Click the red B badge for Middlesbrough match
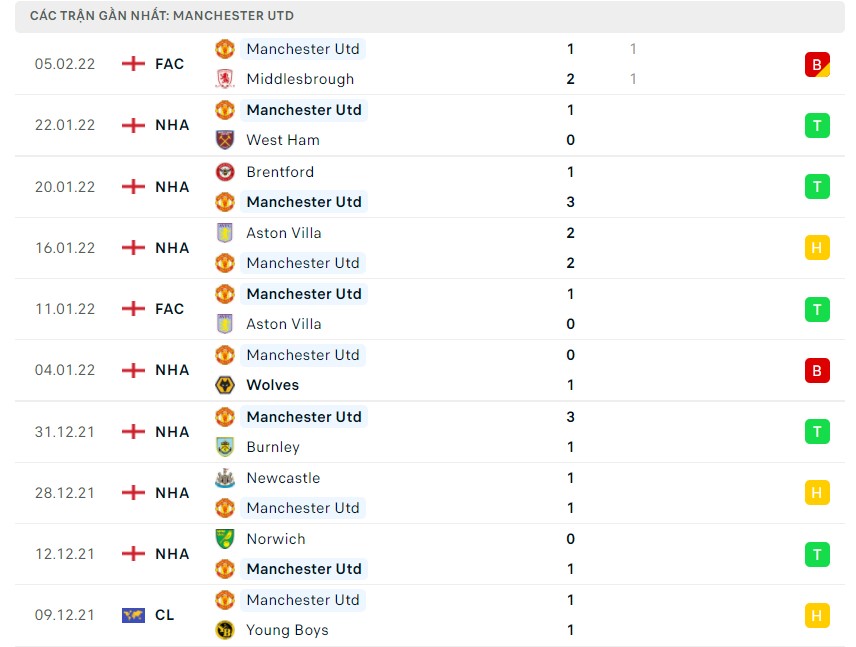 pos(817,65)
